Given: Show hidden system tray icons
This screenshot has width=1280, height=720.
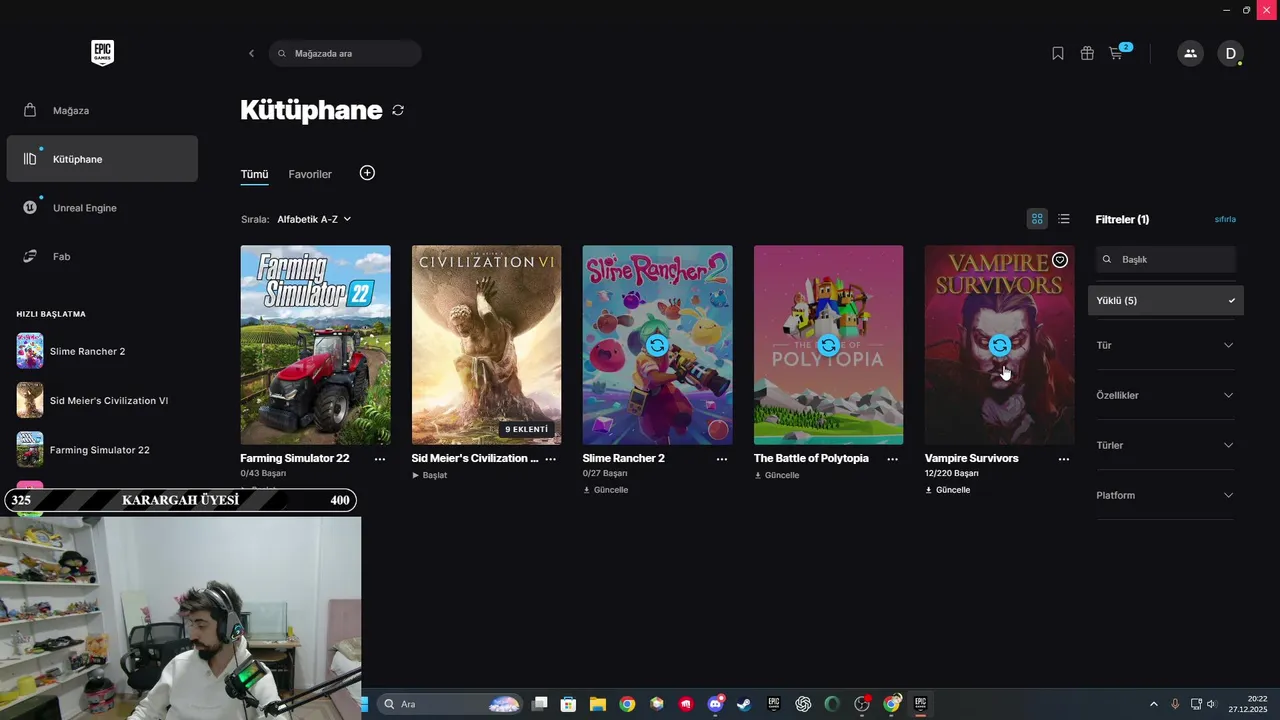Looking at the screenshot, I should 1154,704.
